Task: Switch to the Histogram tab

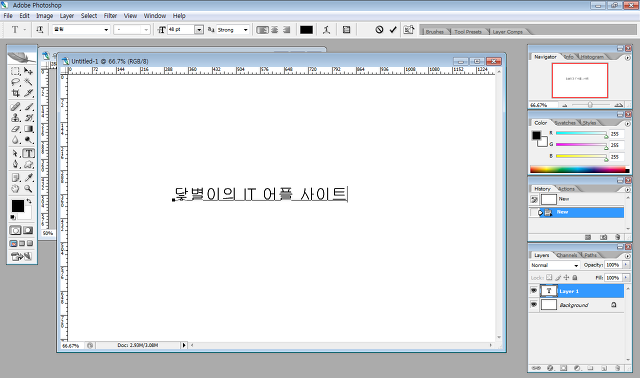Action: pos(592,57)
